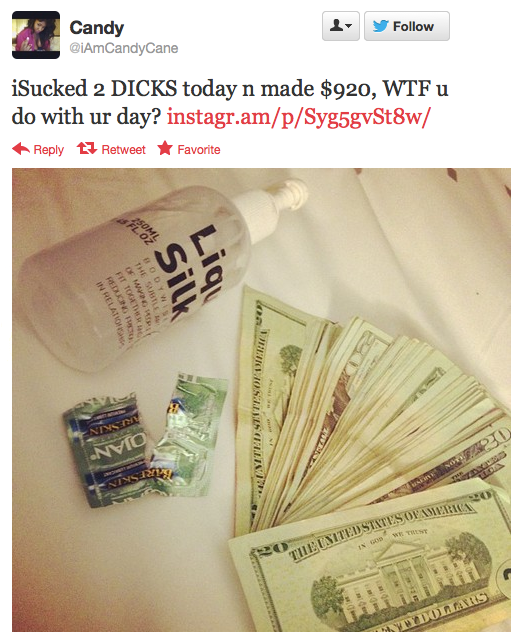This screenshot has width=529, height=644.
Task: Choose the Retweet text label
Action: (123, 150)
